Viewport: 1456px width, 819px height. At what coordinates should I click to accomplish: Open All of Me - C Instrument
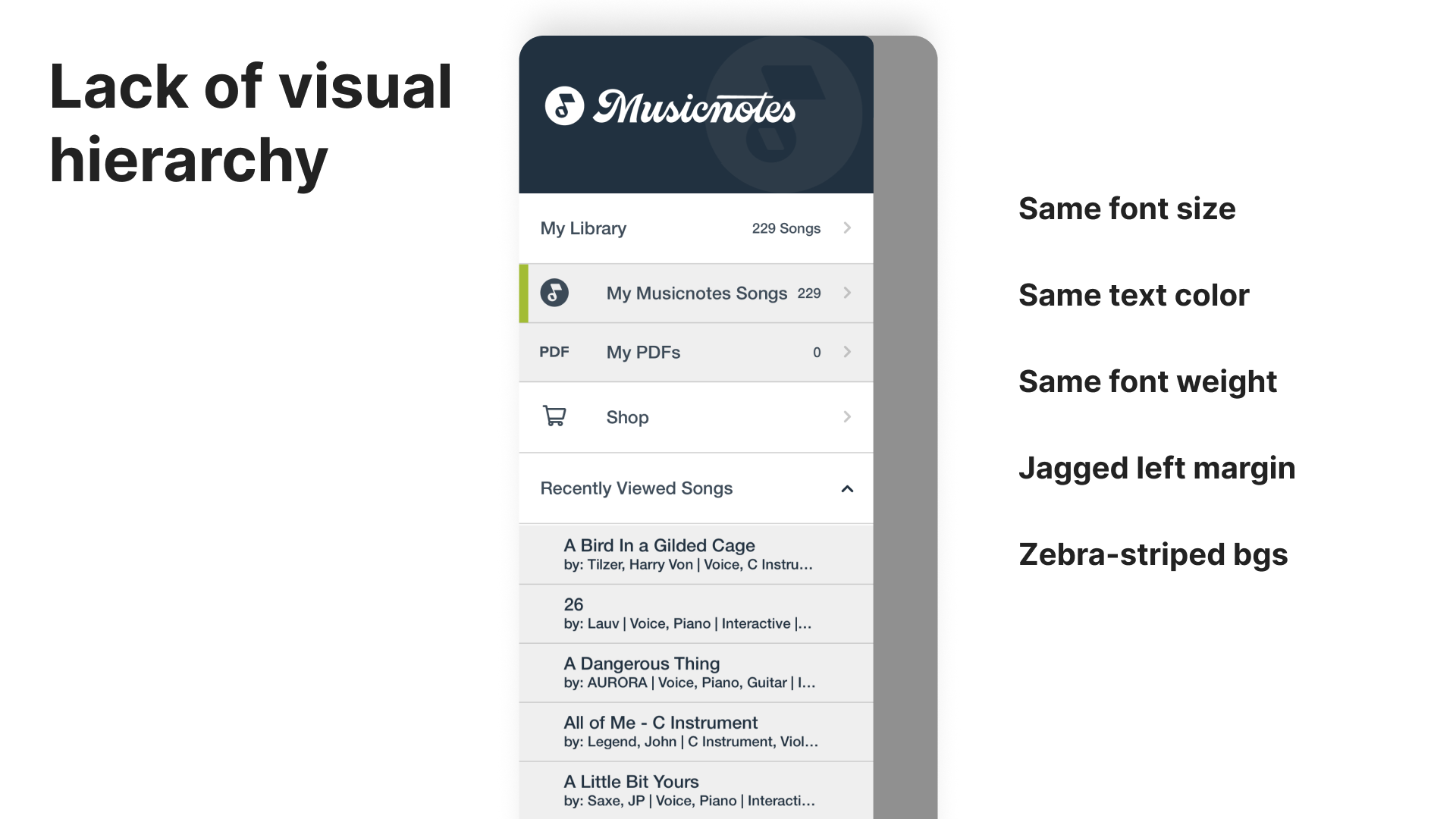click(x=661, y=723)
